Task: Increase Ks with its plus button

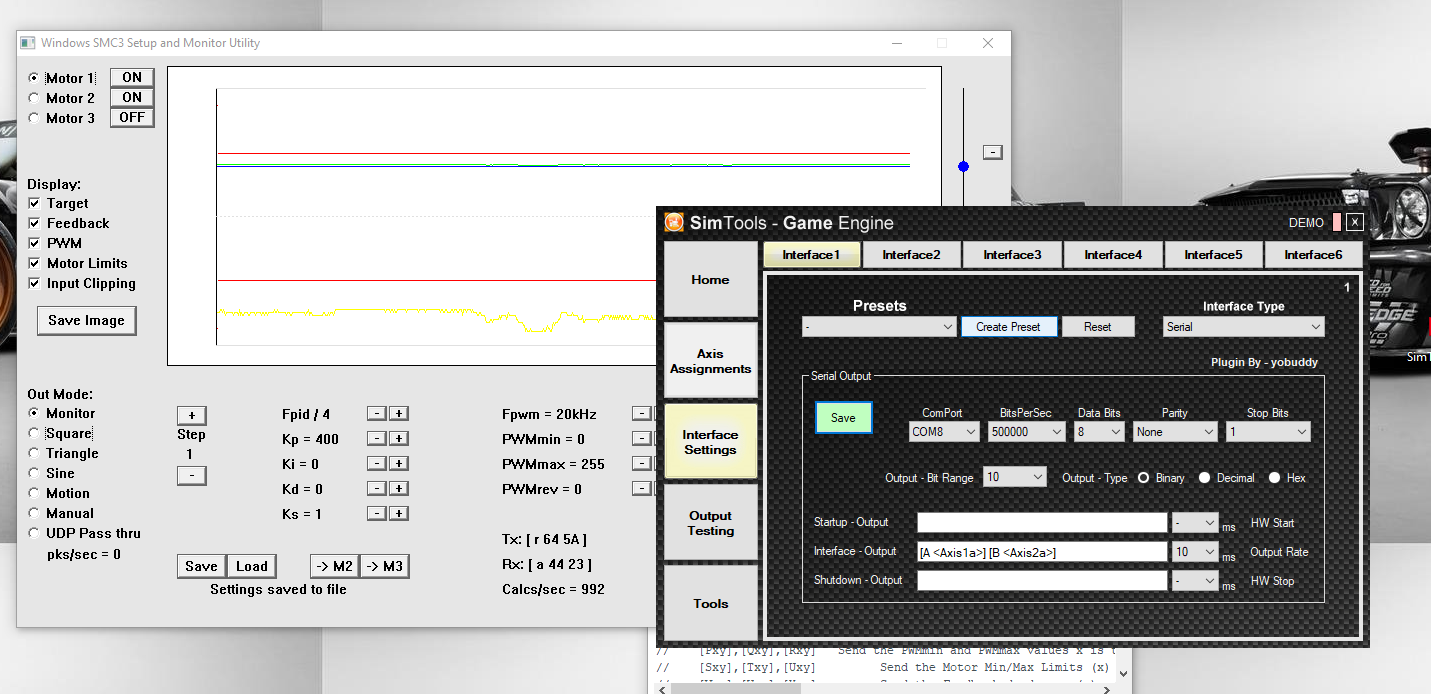Action: [x=398, y=513]
